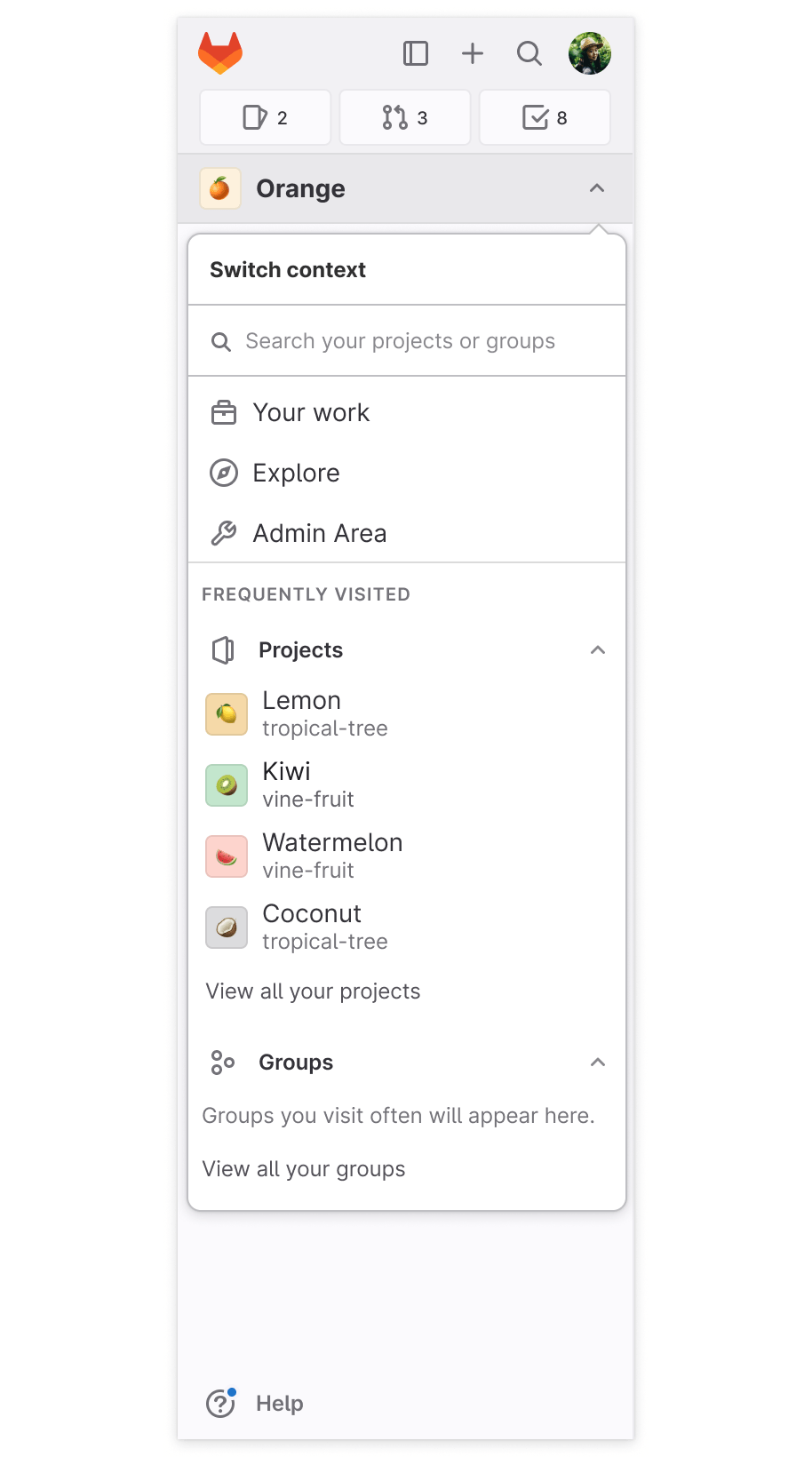Open the Admin Area with the wrench icon

(x=319, y=532)
